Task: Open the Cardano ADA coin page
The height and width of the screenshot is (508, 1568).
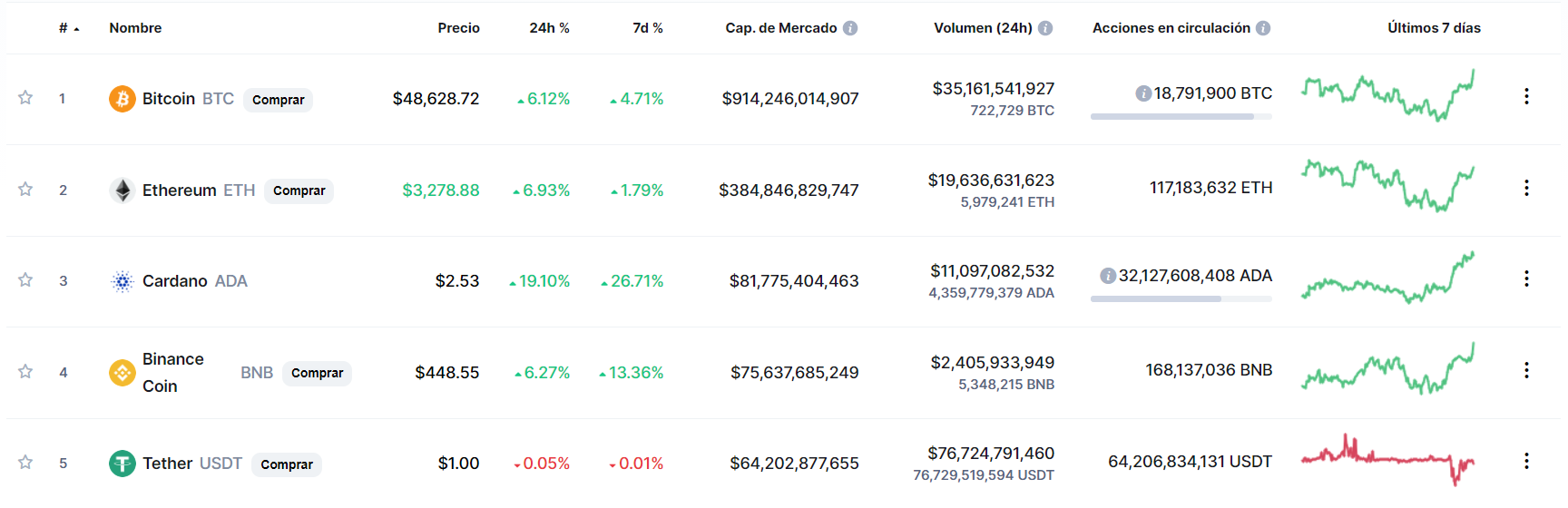Action: tap(195, 281)
